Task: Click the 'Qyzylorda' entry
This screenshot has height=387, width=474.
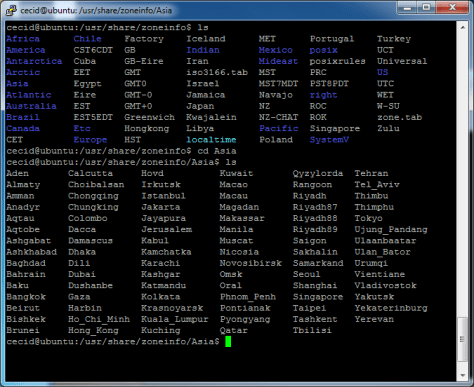Action: click(318, 173)
